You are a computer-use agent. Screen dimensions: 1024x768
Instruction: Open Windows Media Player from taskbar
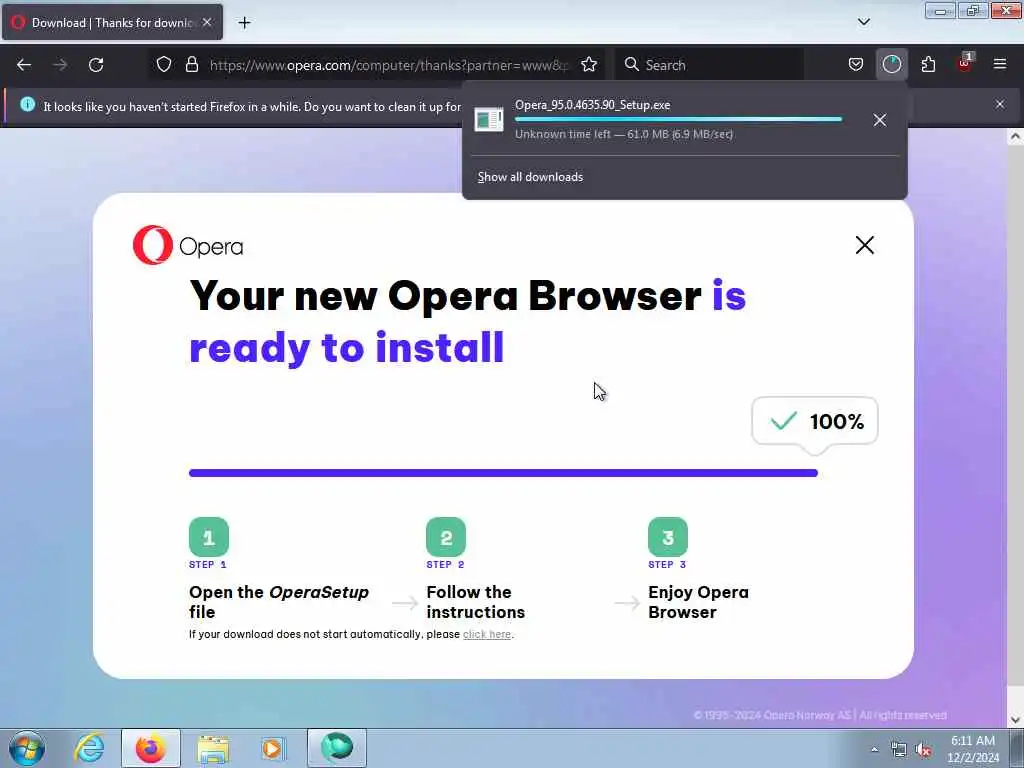tap(272, 748)
